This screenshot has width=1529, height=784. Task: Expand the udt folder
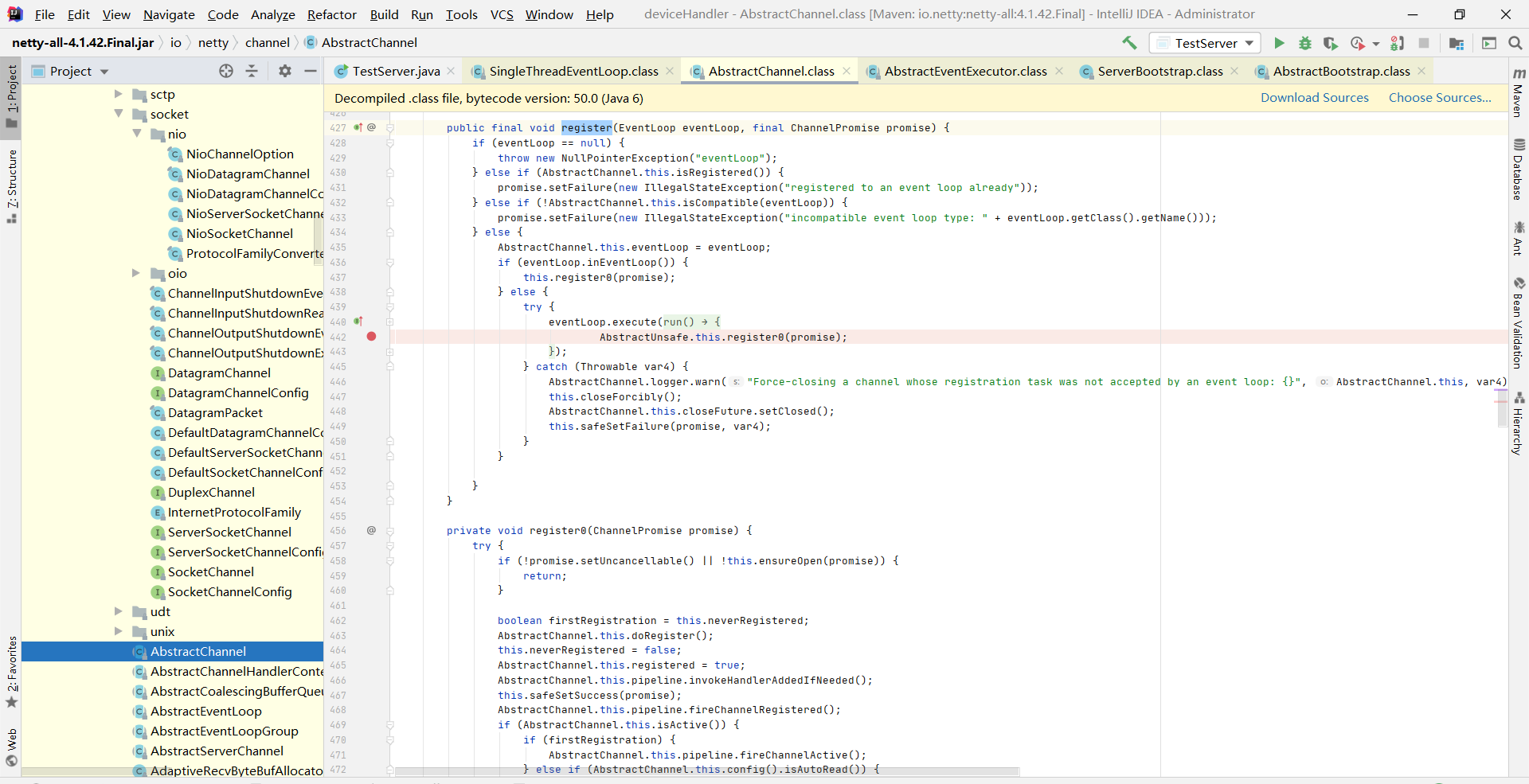[x=119, y=611]
